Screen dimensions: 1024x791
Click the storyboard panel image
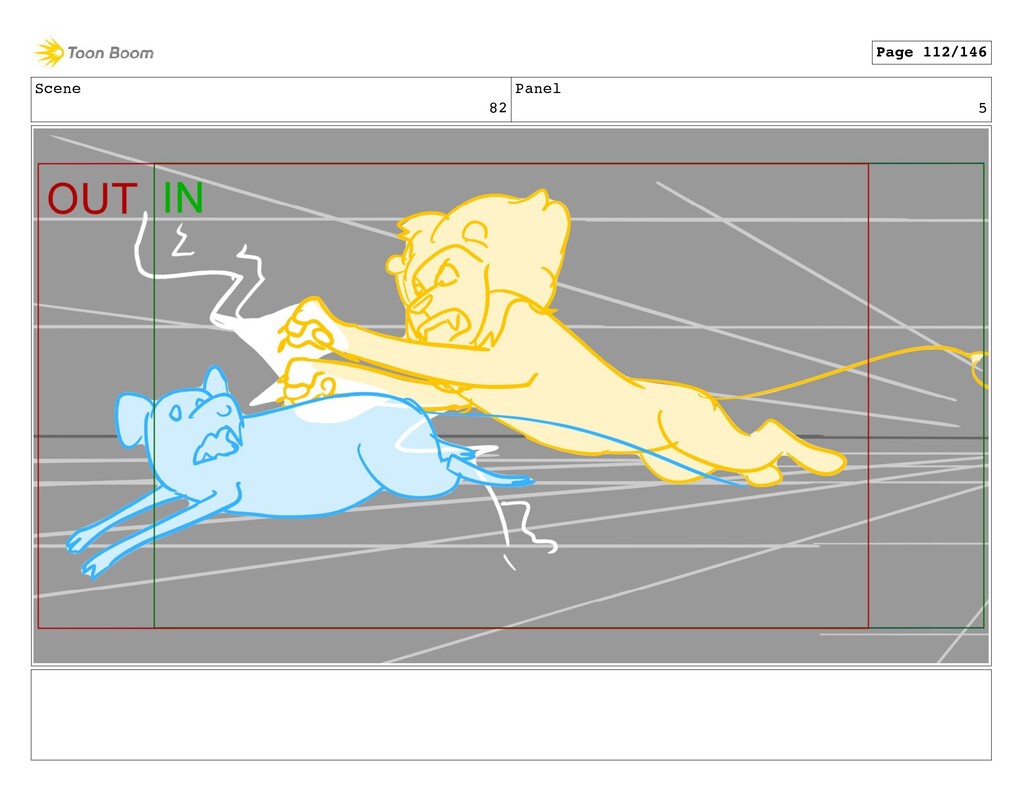[511, 395]
